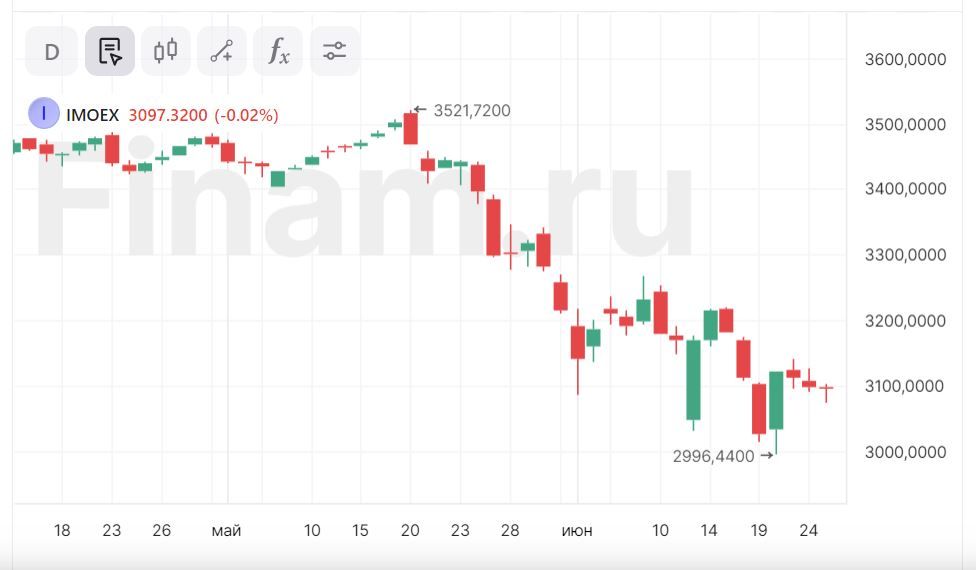Toggle the data cursor info tool
Image resolution: width=976 pixels, height=570 pixels.
pyautogui.click(x=110, y=51)
